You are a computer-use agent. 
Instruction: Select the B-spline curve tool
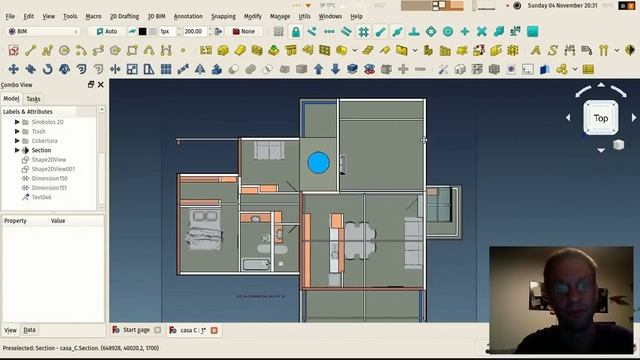149,50
